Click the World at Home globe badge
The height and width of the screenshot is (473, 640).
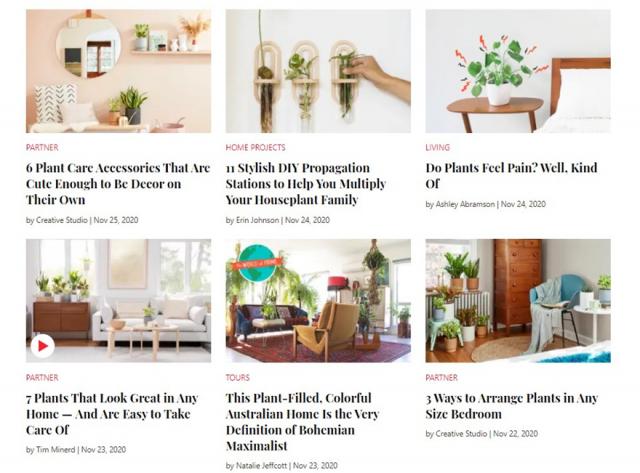pyautogui.click(x=257, y=263)
